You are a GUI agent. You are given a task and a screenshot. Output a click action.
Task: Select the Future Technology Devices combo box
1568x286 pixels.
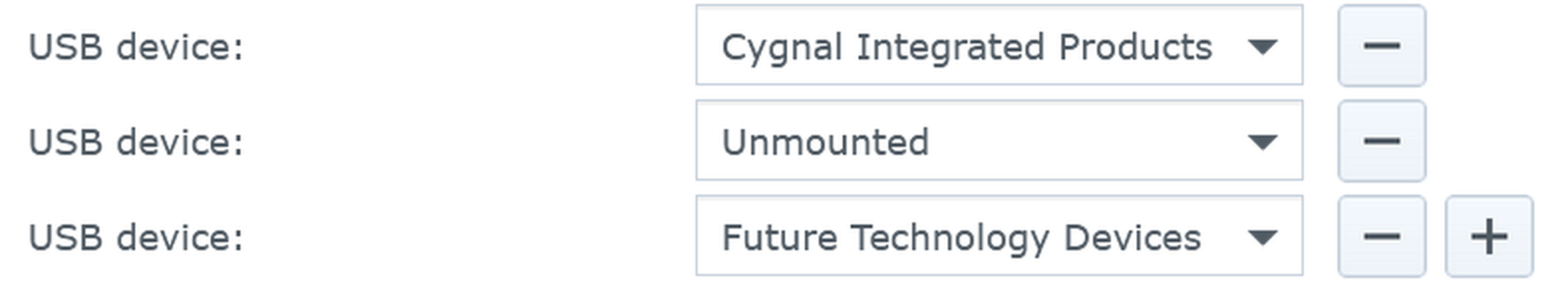coord(999,236)
